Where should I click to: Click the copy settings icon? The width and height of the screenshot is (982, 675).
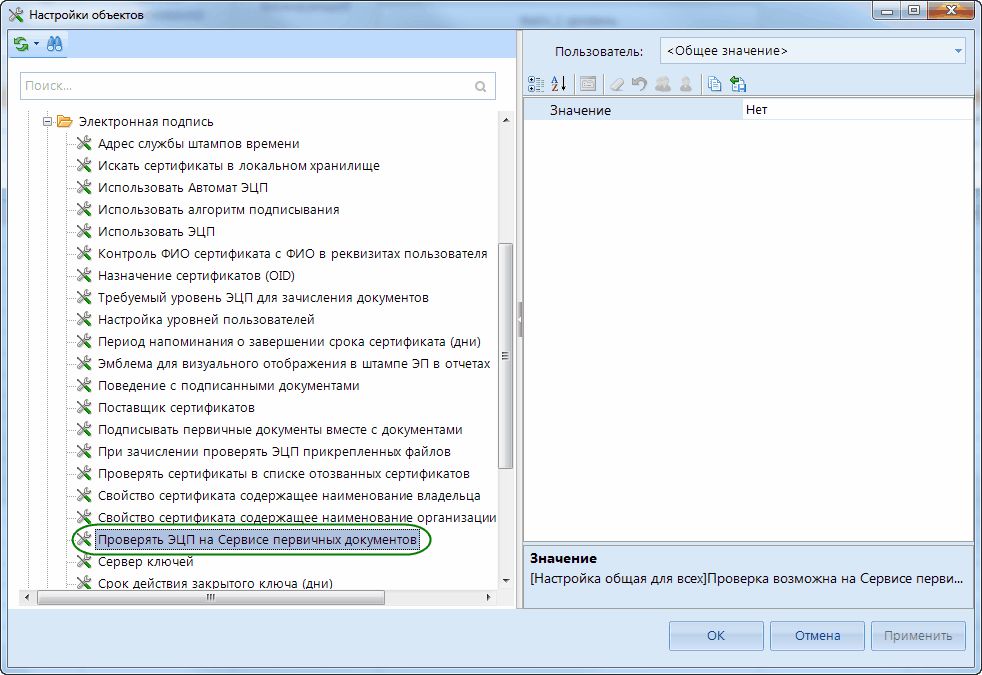(x=714, y=85)
